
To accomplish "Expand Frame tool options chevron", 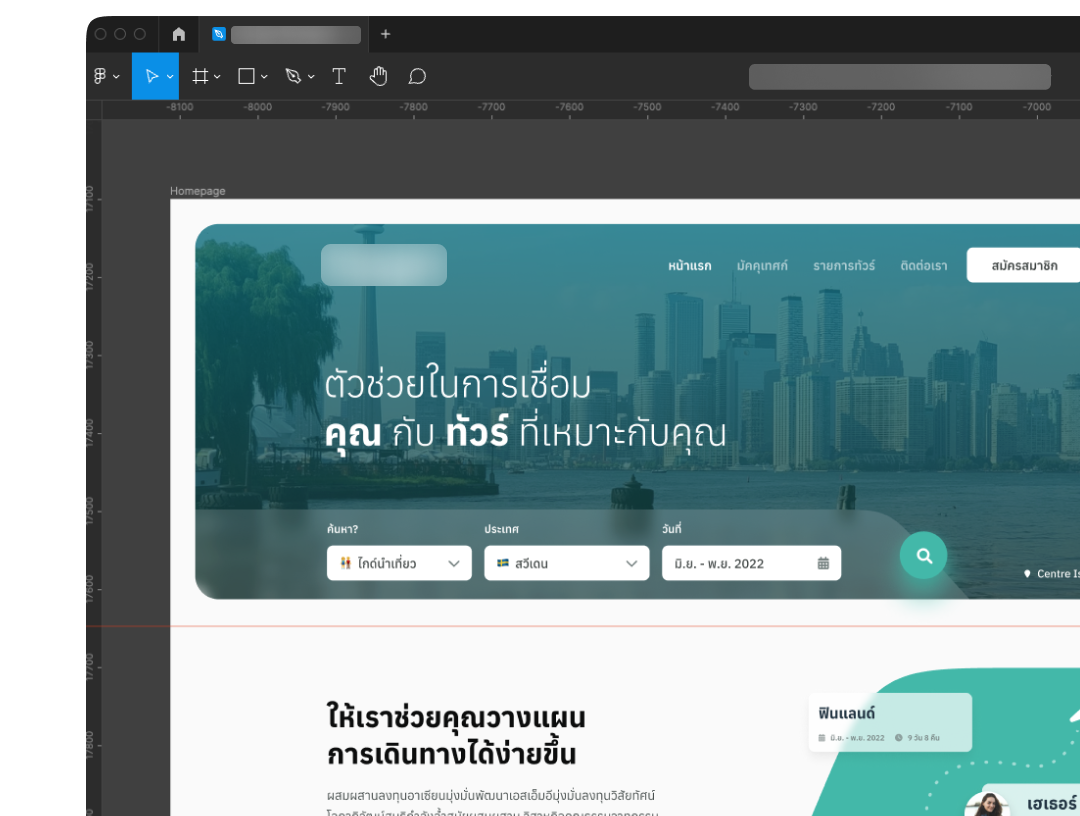I will 217,76.
